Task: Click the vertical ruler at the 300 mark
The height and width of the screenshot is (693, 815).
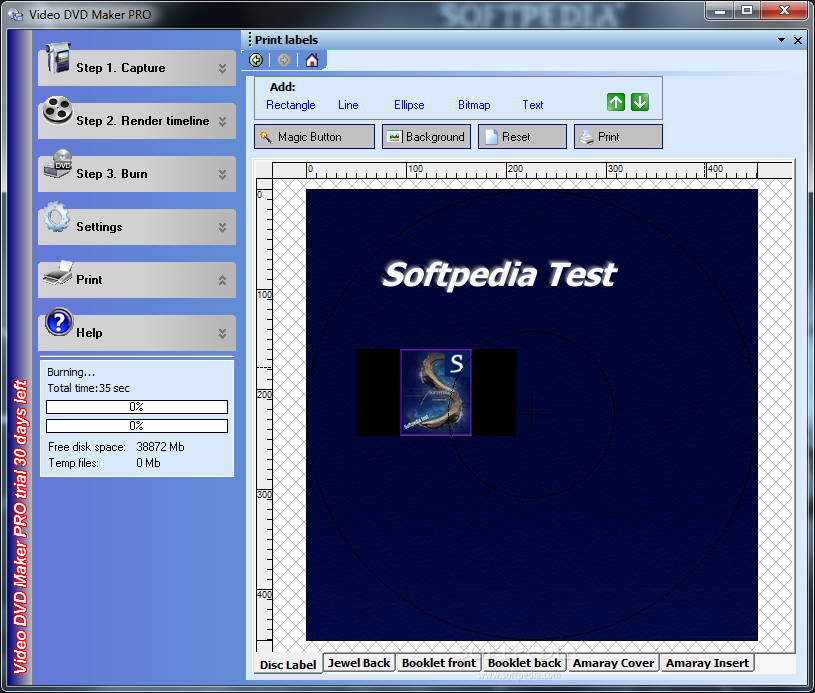Action: [x=264, y=494]
